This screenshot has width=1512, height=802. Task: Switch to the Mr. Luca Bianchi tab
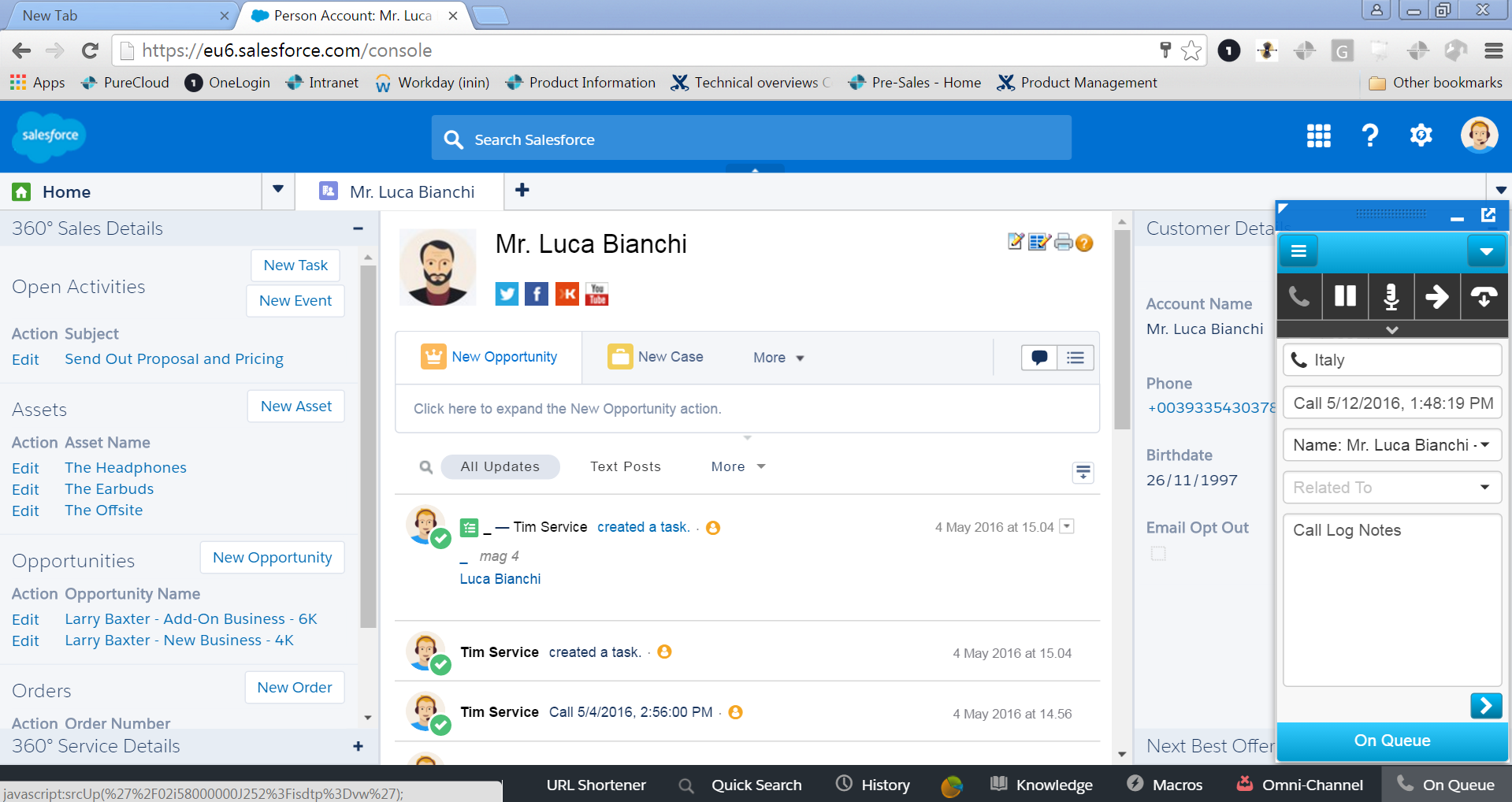pyautogui.click(x=399, y=191)
